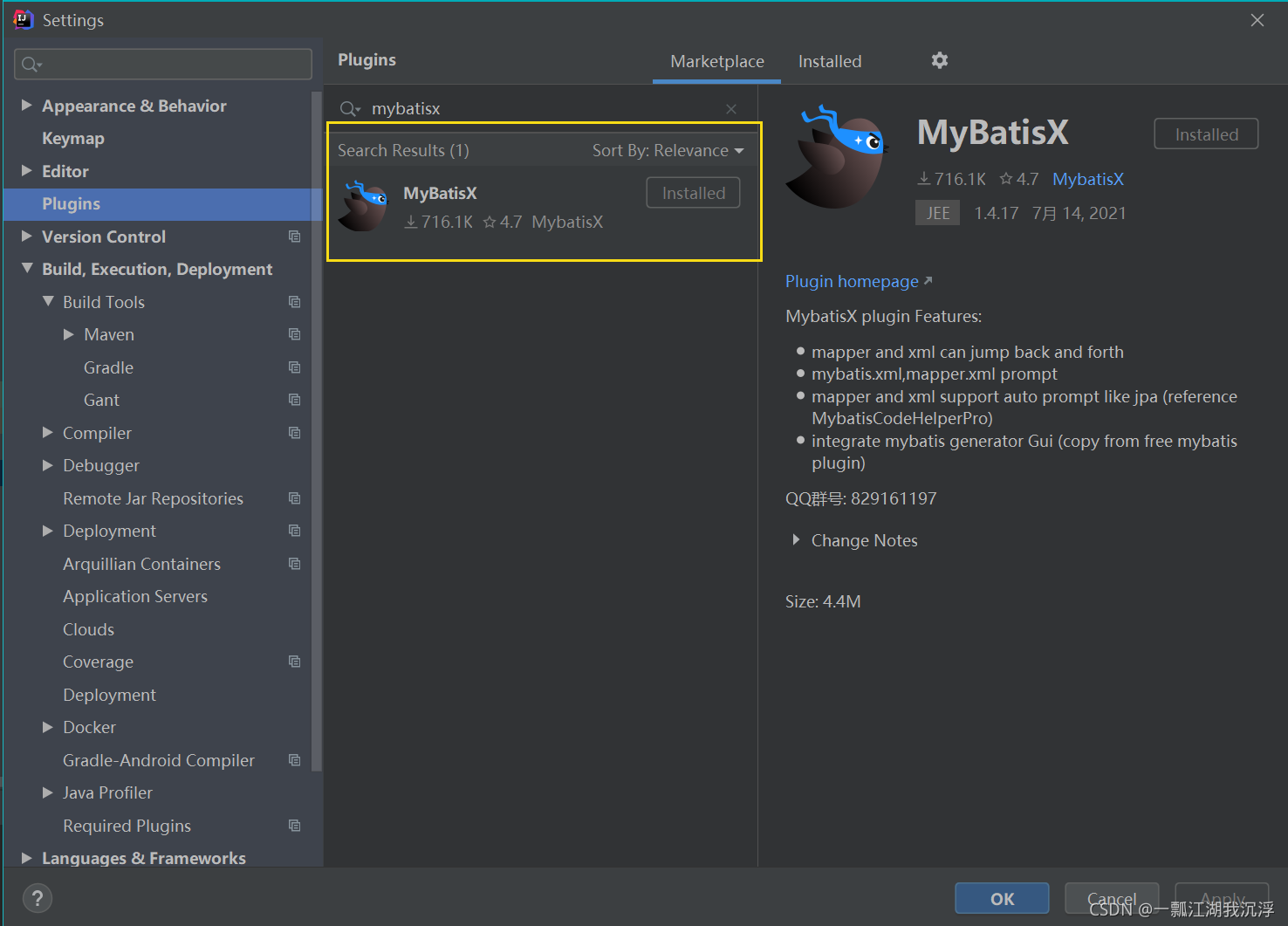Expand the Java Profiler node
The image size is (1288, 926).
[48, 792]
